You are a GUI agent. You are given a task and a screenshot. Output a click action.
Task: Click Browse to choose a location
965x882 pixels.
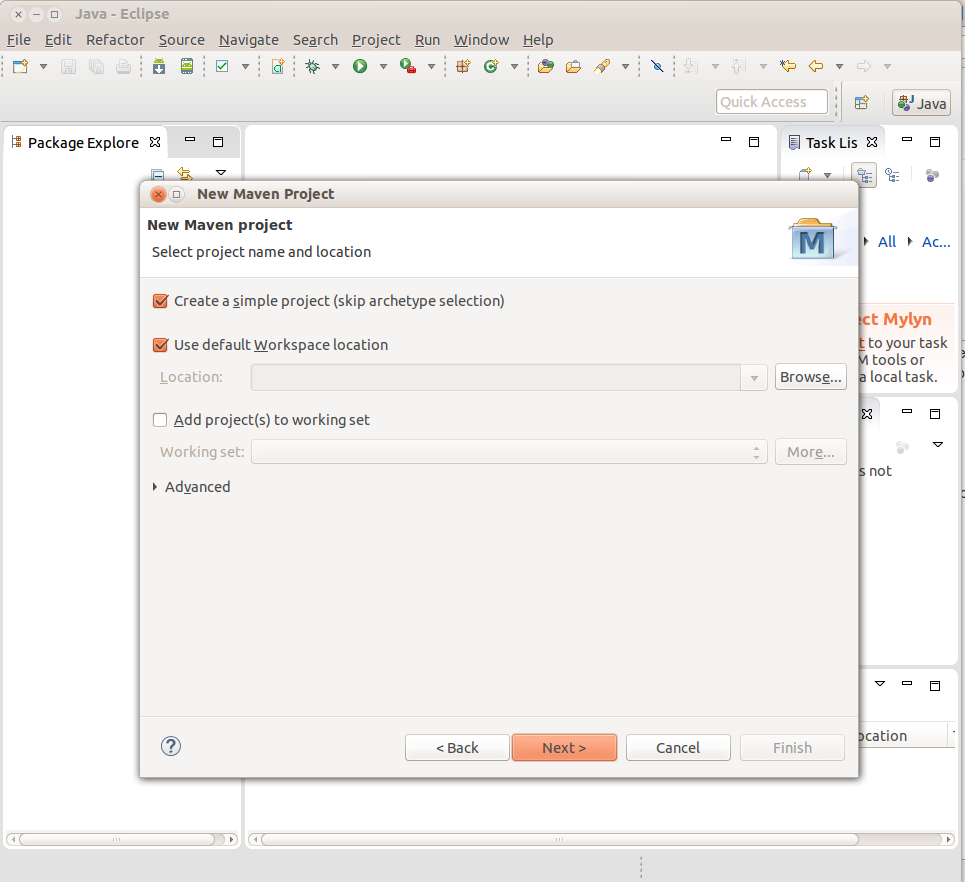(810, 377)
